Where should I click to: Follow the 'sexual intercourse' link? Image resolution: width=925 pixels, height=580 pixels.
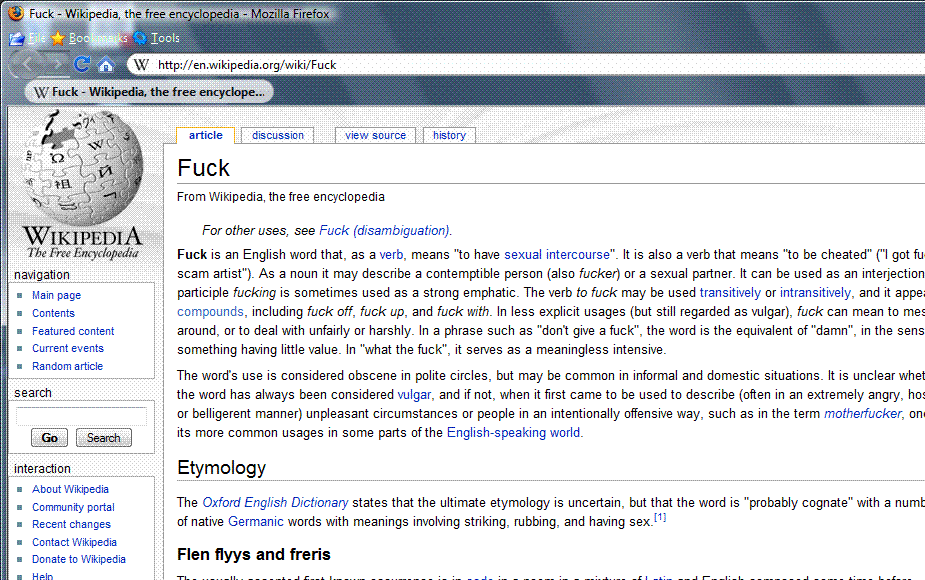557,255
